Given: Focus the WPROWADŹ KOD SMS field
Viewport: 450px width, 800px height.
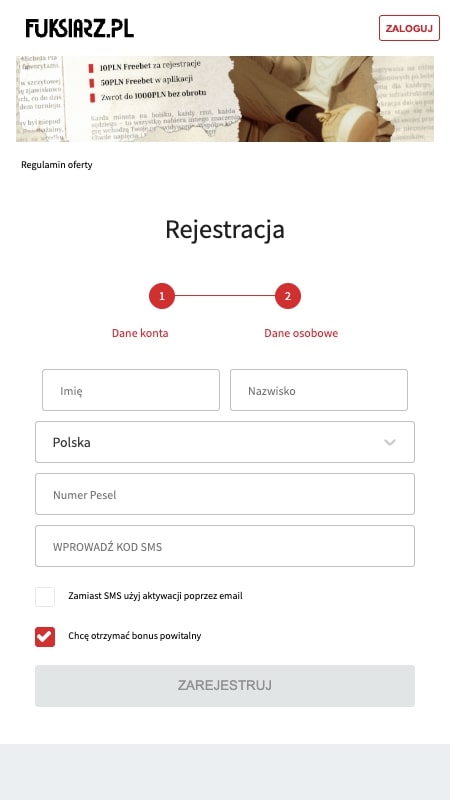Looking at the screenshot, I should 225,546.
